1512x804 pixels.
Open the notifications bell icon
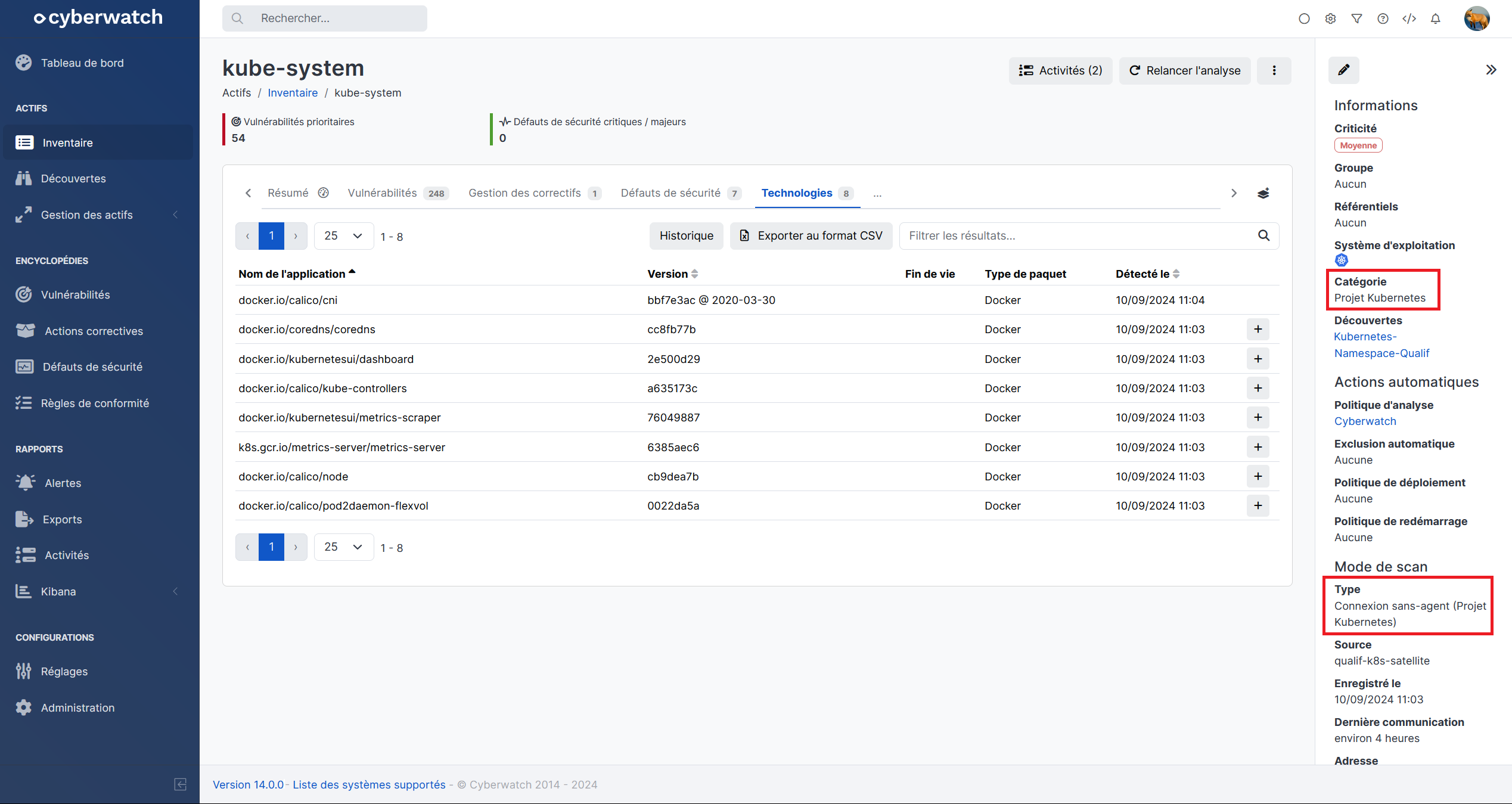pos(1435,18)
